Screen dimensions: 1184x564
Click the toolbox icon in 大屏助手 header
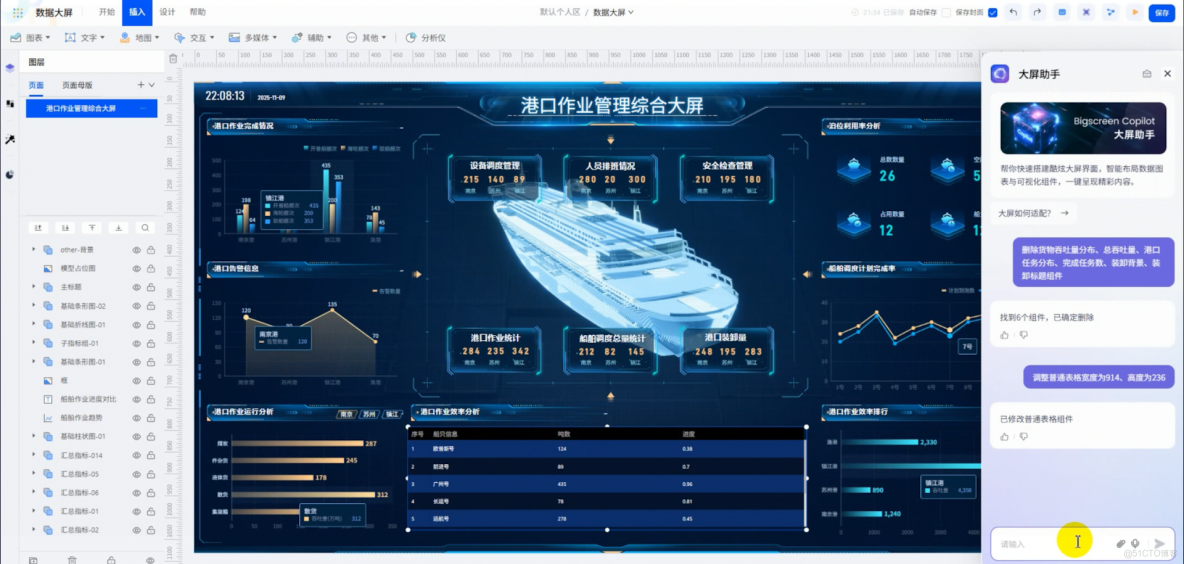click(1147, 73)
